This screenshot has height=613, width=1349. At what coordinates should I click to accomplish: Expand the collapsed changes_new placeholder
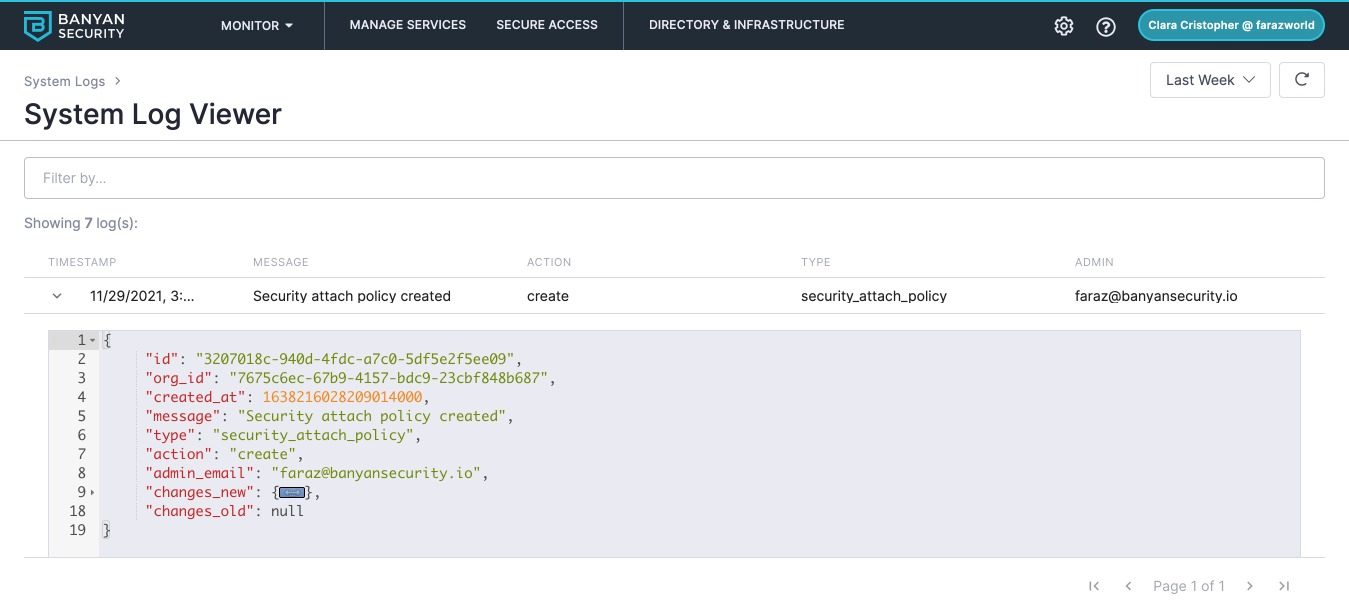[x=292, y=492]
